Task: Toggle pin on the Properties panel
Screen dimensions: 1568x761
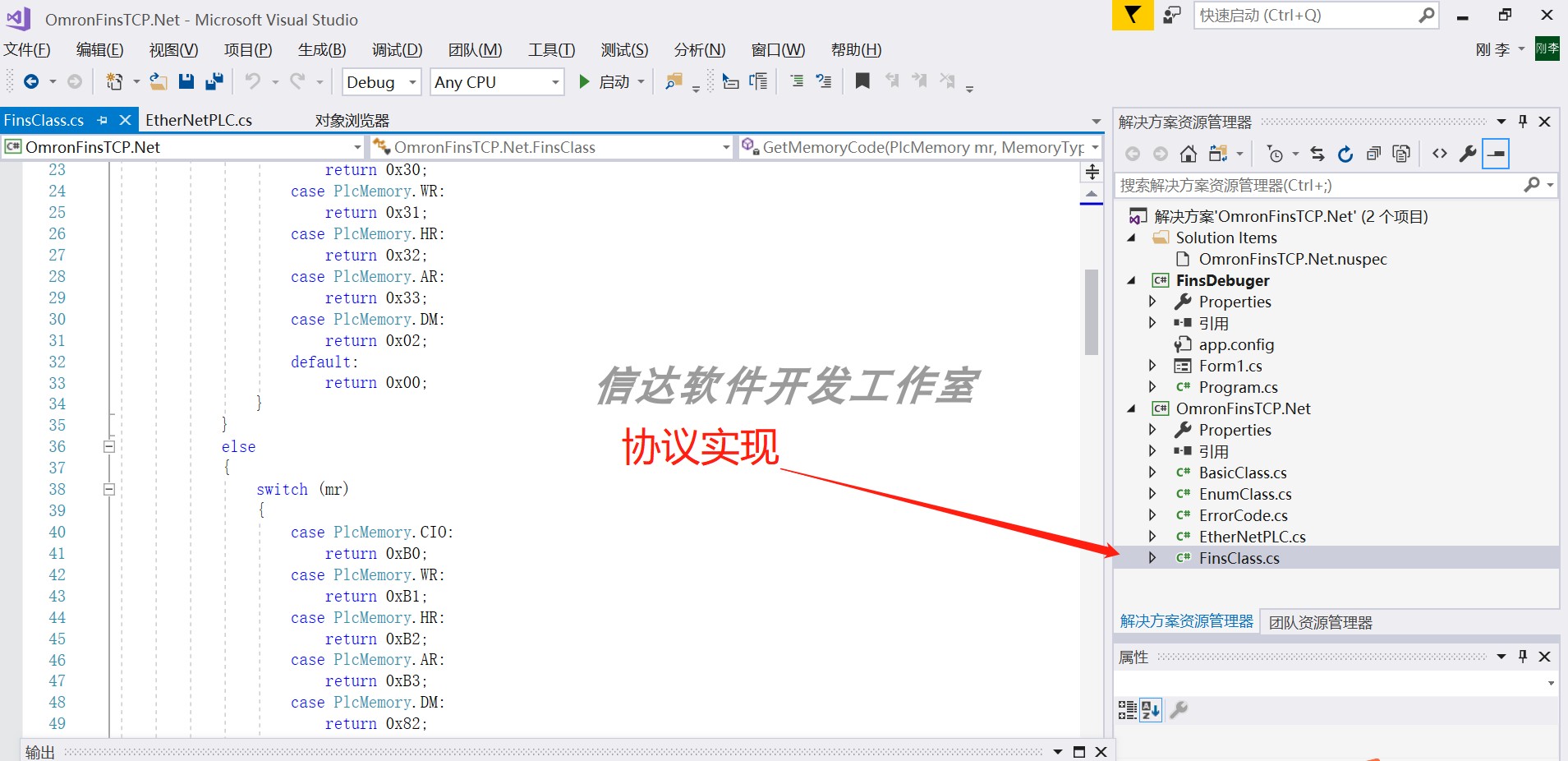Action: (1523, 657)
